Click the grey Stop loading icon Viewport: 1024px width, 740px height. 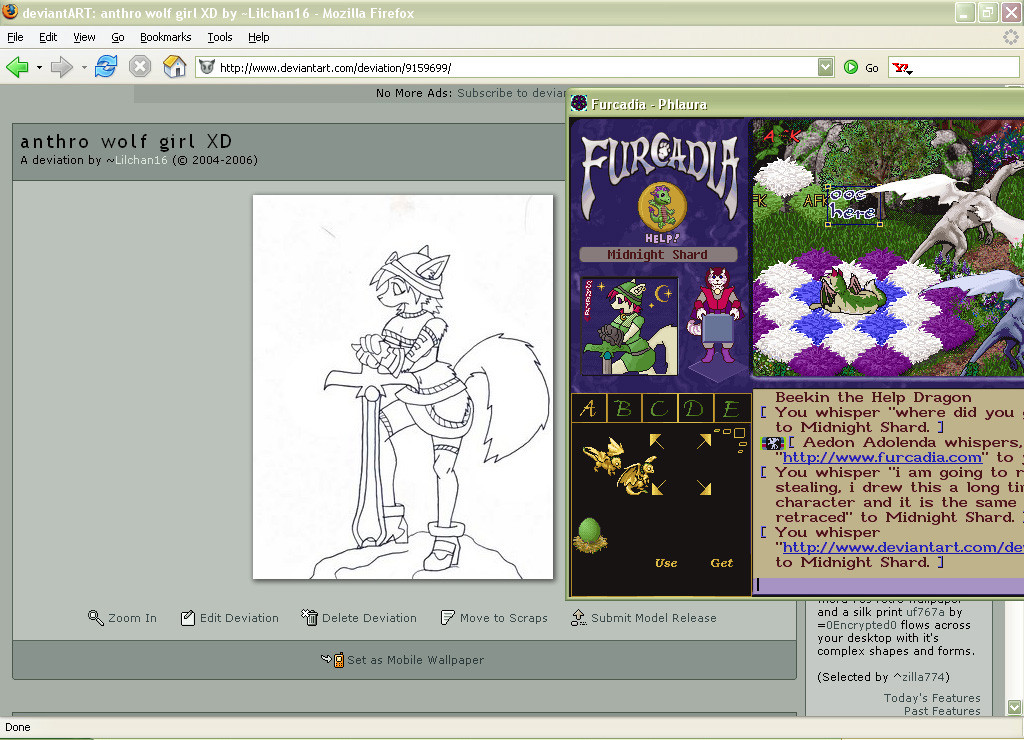[x=140, y=67]
